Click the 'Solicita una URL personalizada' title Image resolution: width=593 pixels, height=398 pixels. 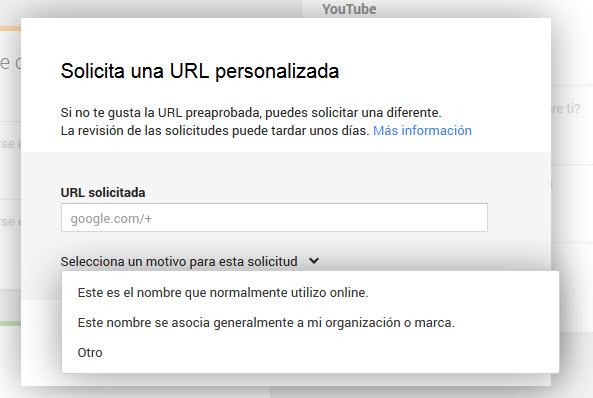(200, 71)
